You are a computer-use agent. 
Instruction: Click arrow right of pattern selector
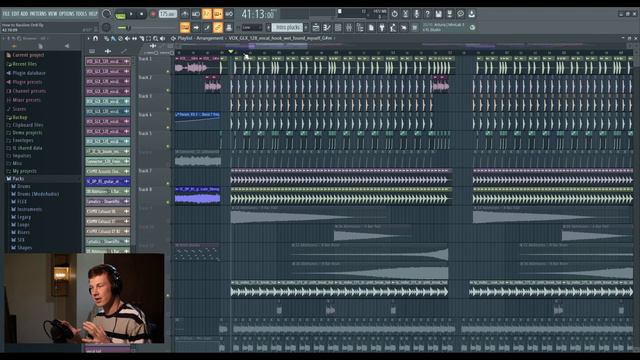[306, 27]
